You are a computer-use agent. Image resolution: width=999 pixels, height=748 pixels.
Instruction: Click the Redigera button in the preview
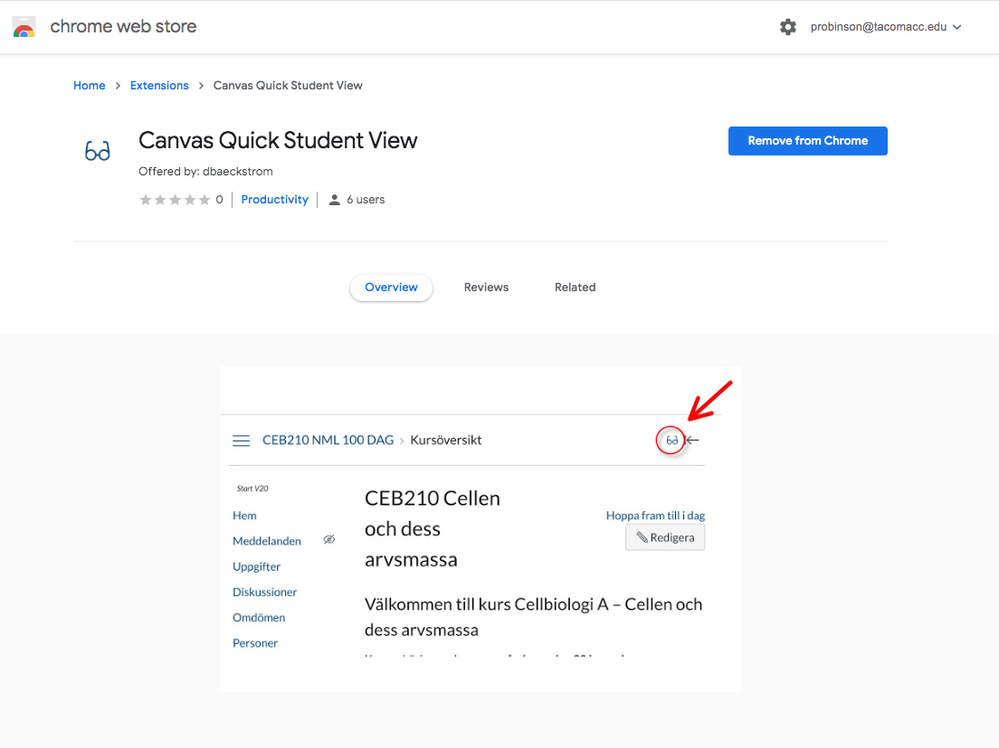[x=665, y=538]
